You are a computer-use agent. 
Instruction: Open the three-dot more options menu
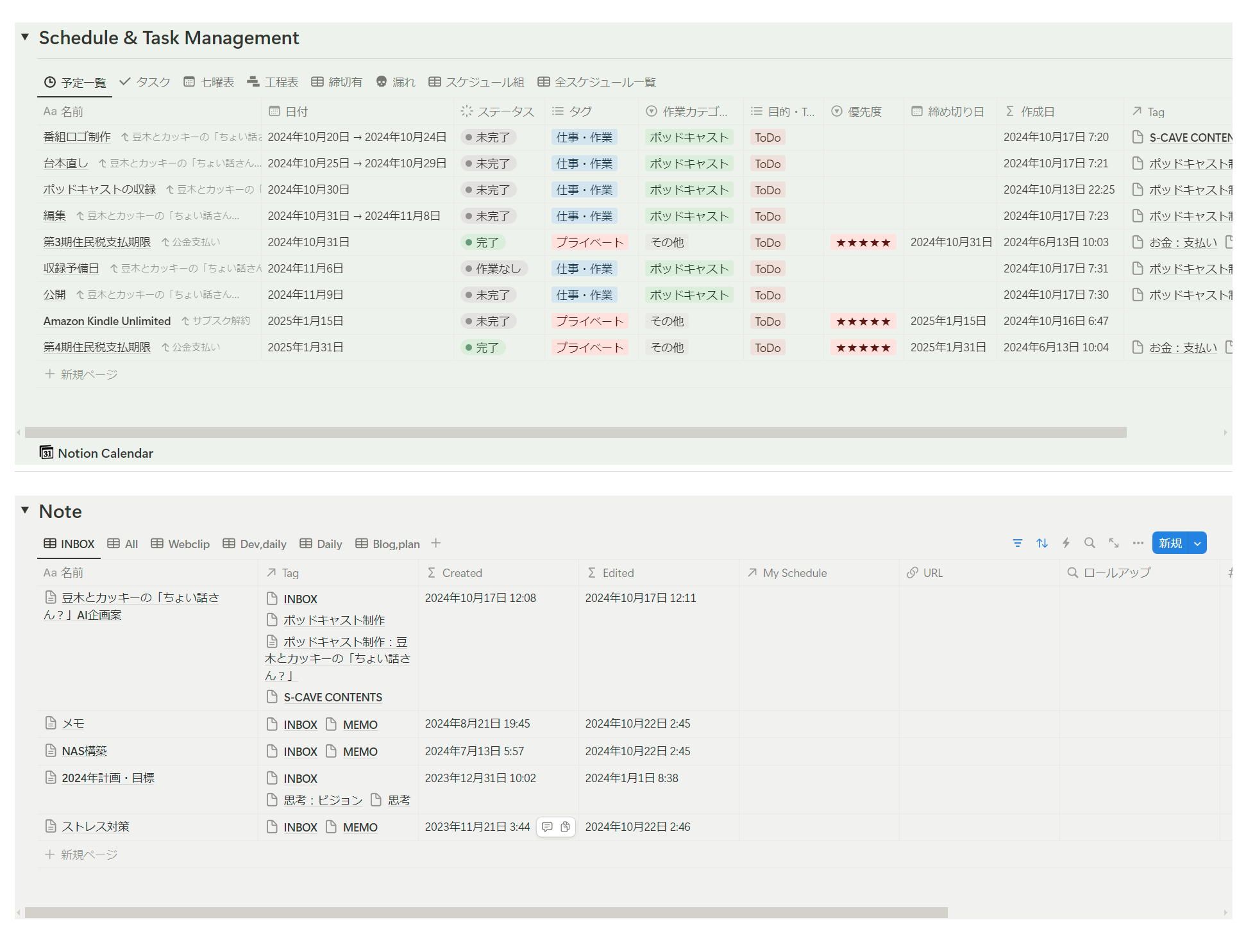[1138, 543]
